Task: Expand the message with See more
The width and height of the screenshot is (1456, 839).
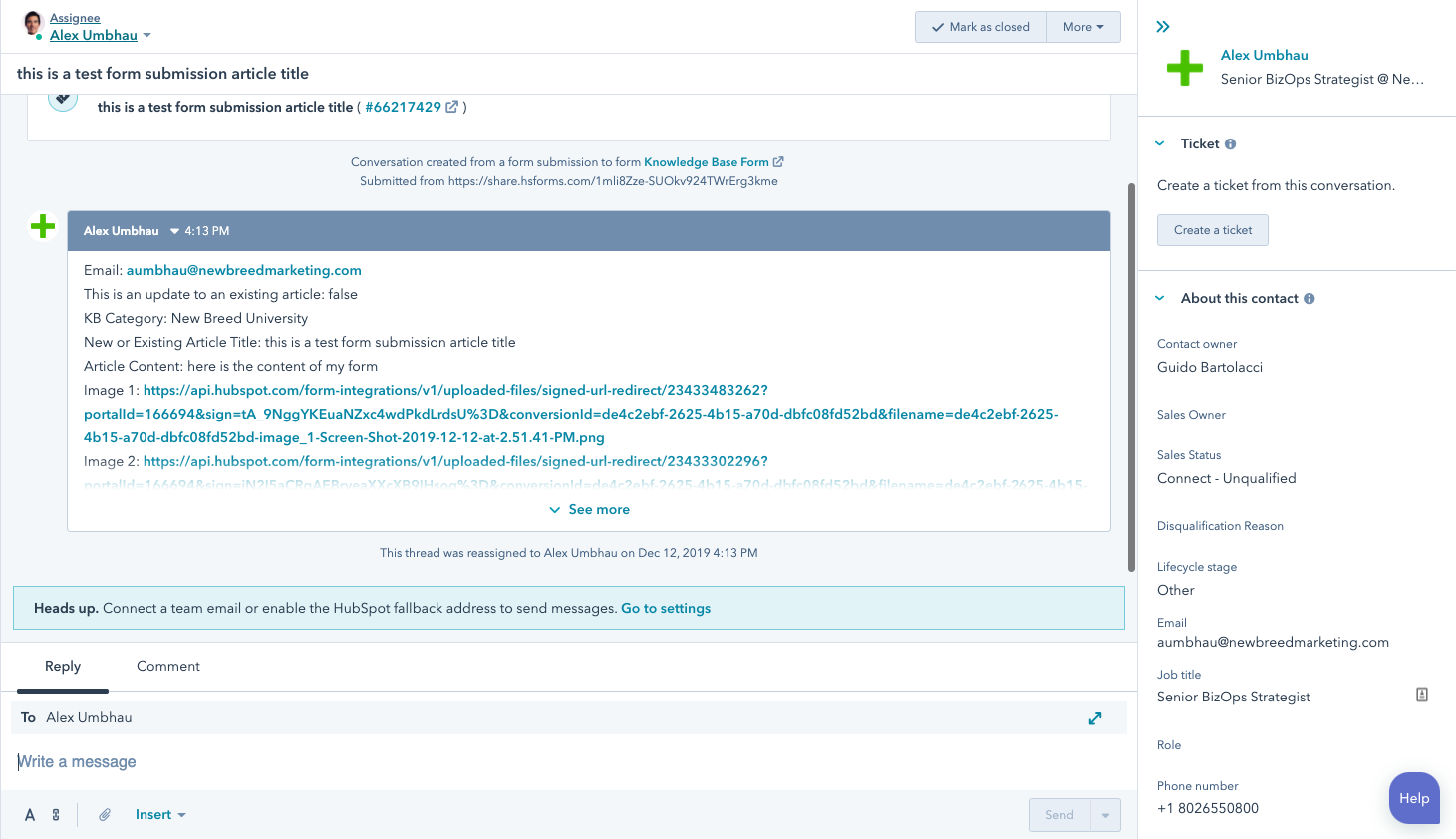Action: click(589, 510)
